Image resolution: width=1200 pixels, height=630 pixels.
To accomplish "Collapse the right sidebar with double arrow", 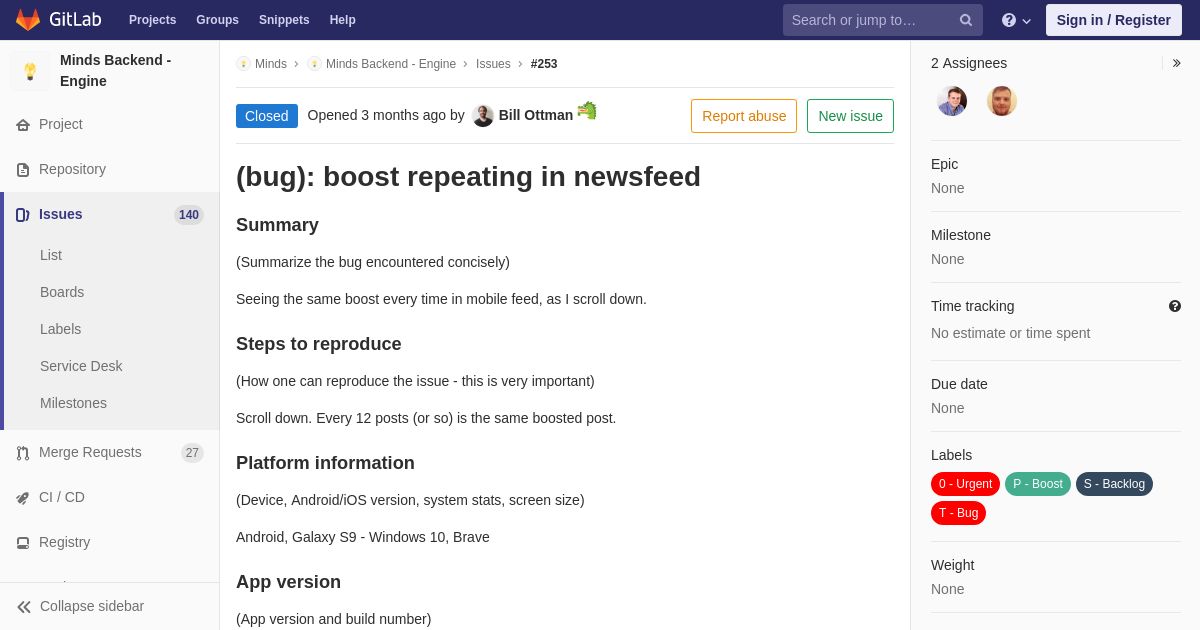I will coord(1176,63).
